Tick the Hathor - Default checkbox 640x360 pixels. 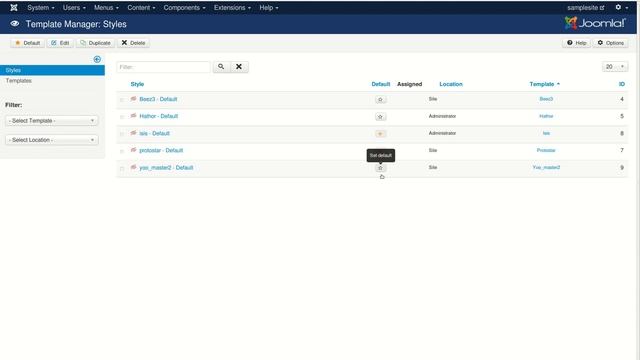pyautogui.click(x=122, y=117)
